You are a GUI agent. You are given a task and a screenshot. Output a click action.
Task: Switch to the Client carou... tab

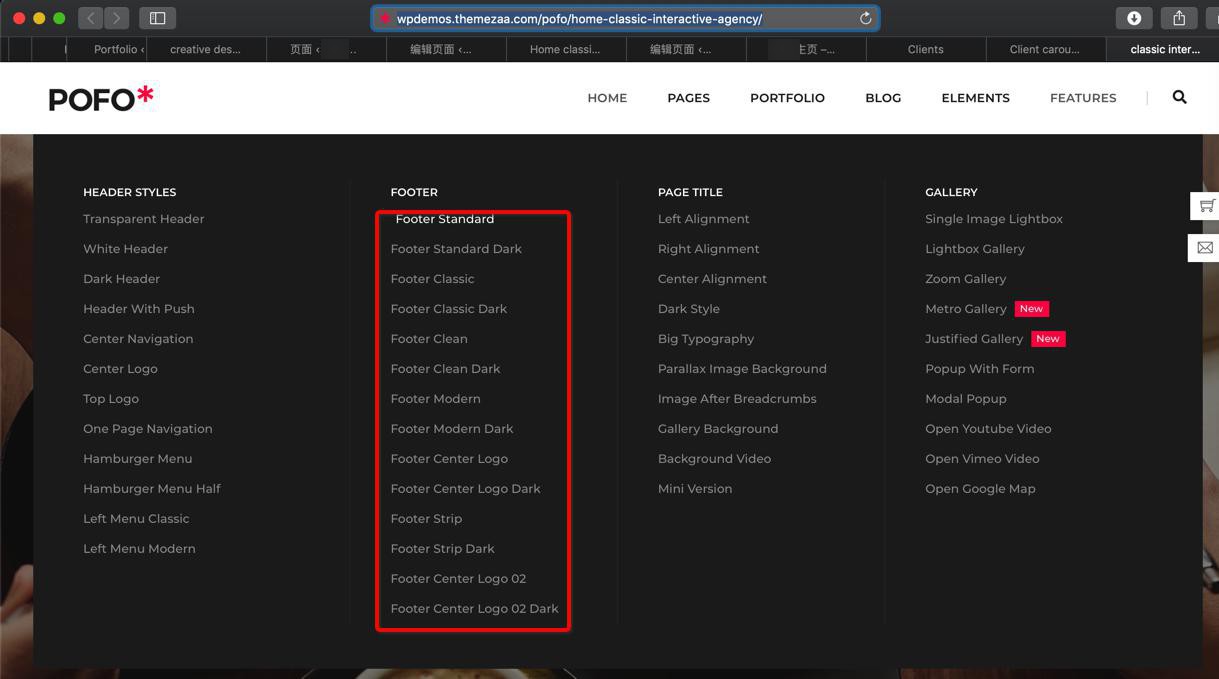1044,49
